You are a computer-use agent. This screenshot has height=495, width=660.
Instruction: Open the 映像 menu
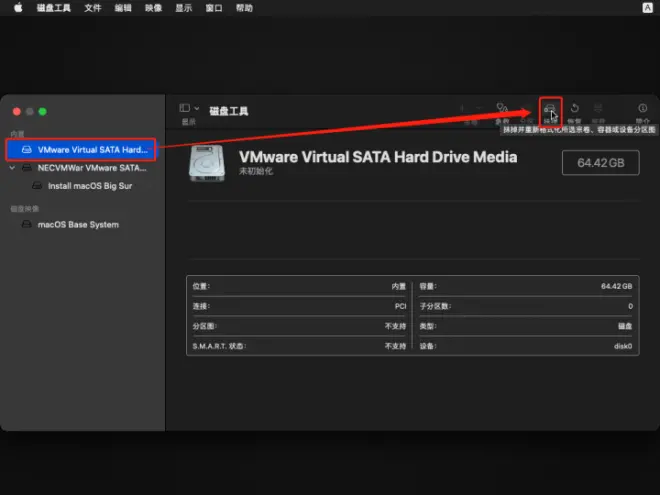pyautogui.click(x=153, y=8)
